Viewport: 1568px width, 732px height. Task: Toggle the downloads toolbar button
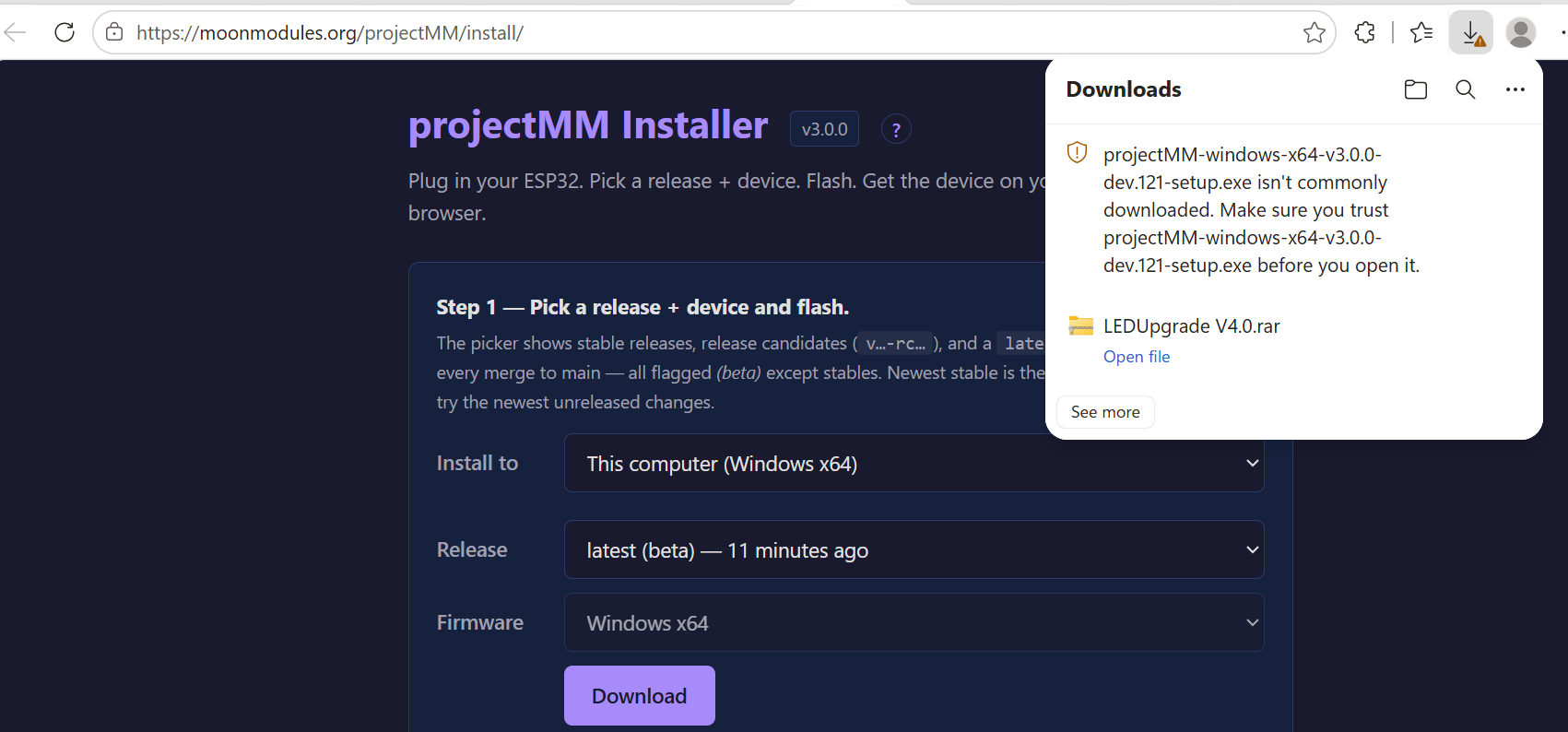[1471, 33]
